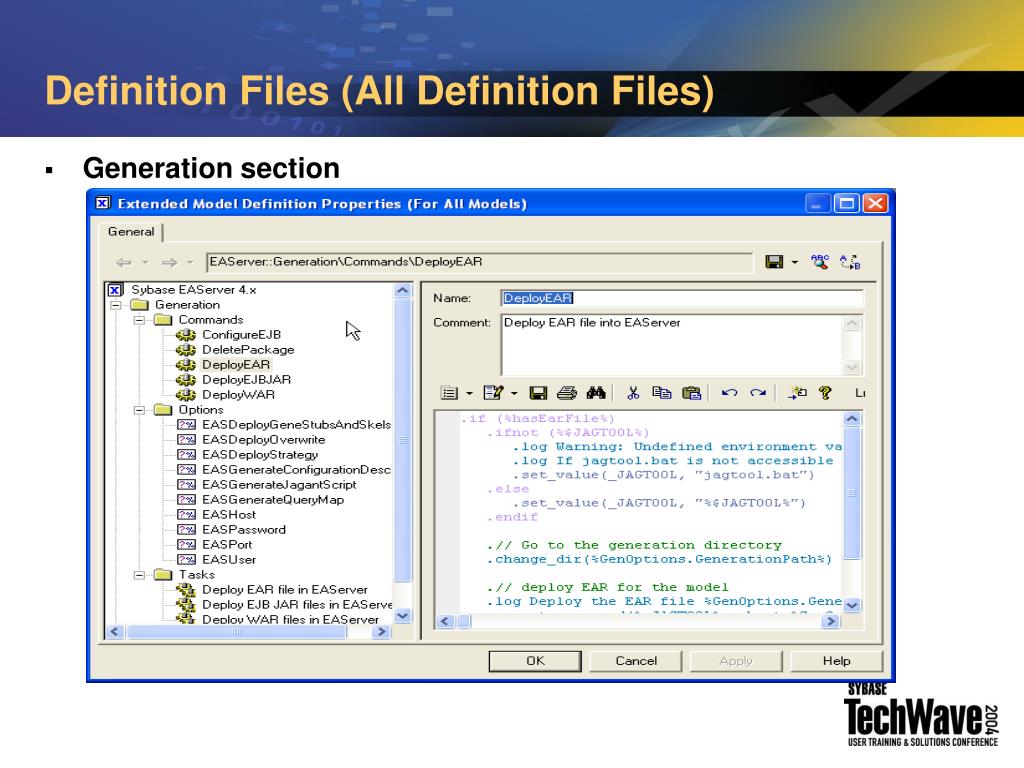This screenshot has height=768, width=1024.
Task: Click the editor menu list icon
Action: coord(449,392)
